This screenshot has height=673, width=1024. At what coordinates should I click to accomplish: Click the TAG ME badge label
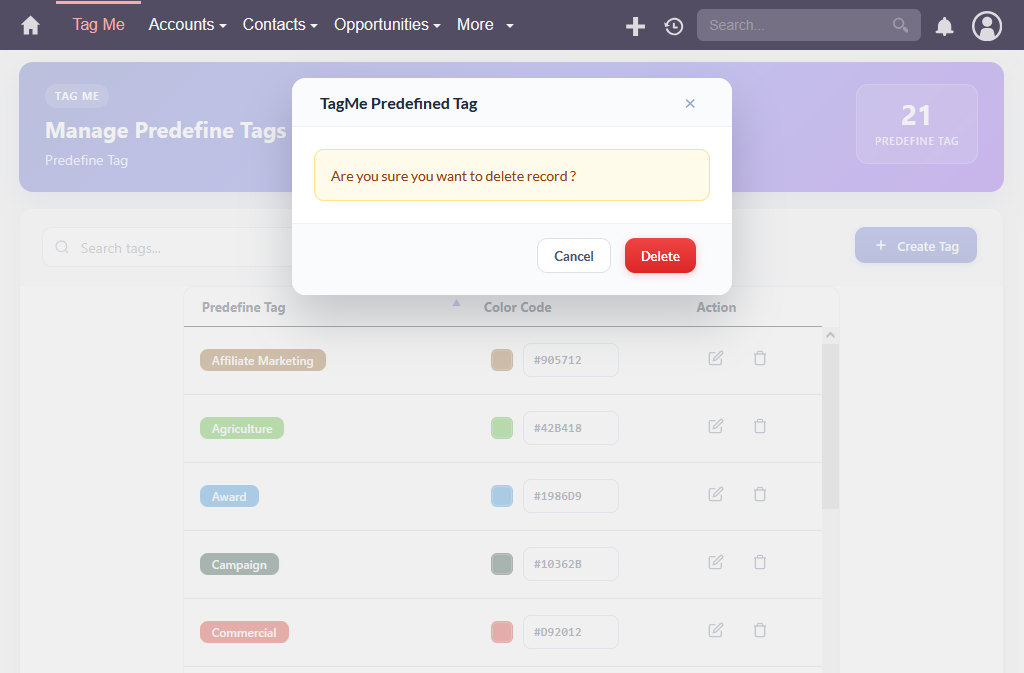[x=77, y=96]
